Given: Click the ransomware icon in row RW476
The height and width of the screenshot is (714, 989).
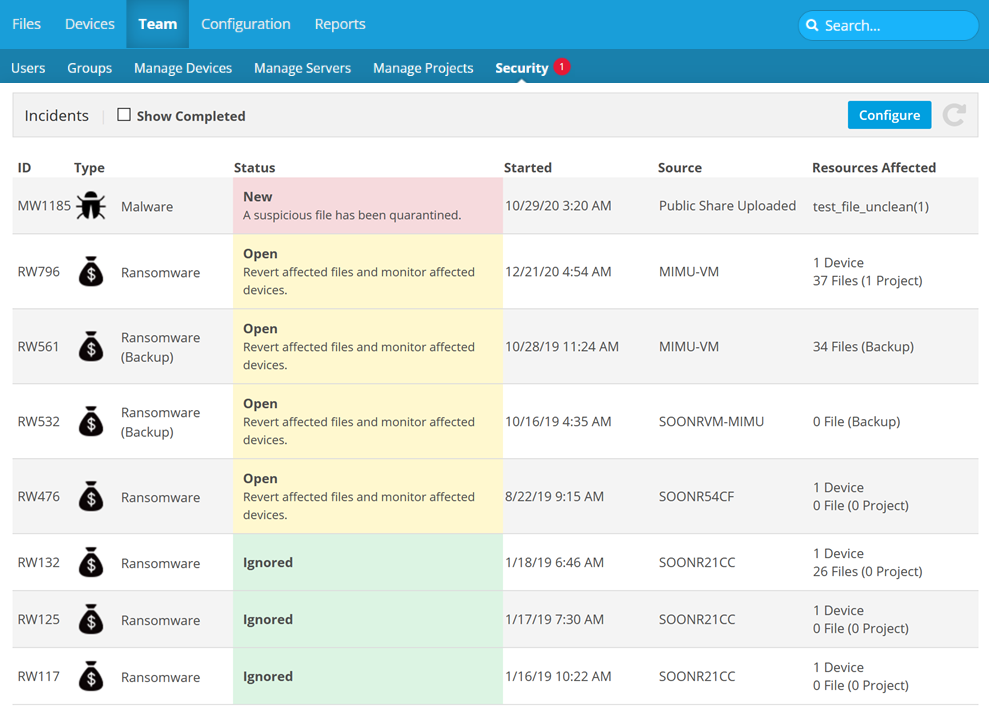Looking at the screenshot, I should point(91,497).
